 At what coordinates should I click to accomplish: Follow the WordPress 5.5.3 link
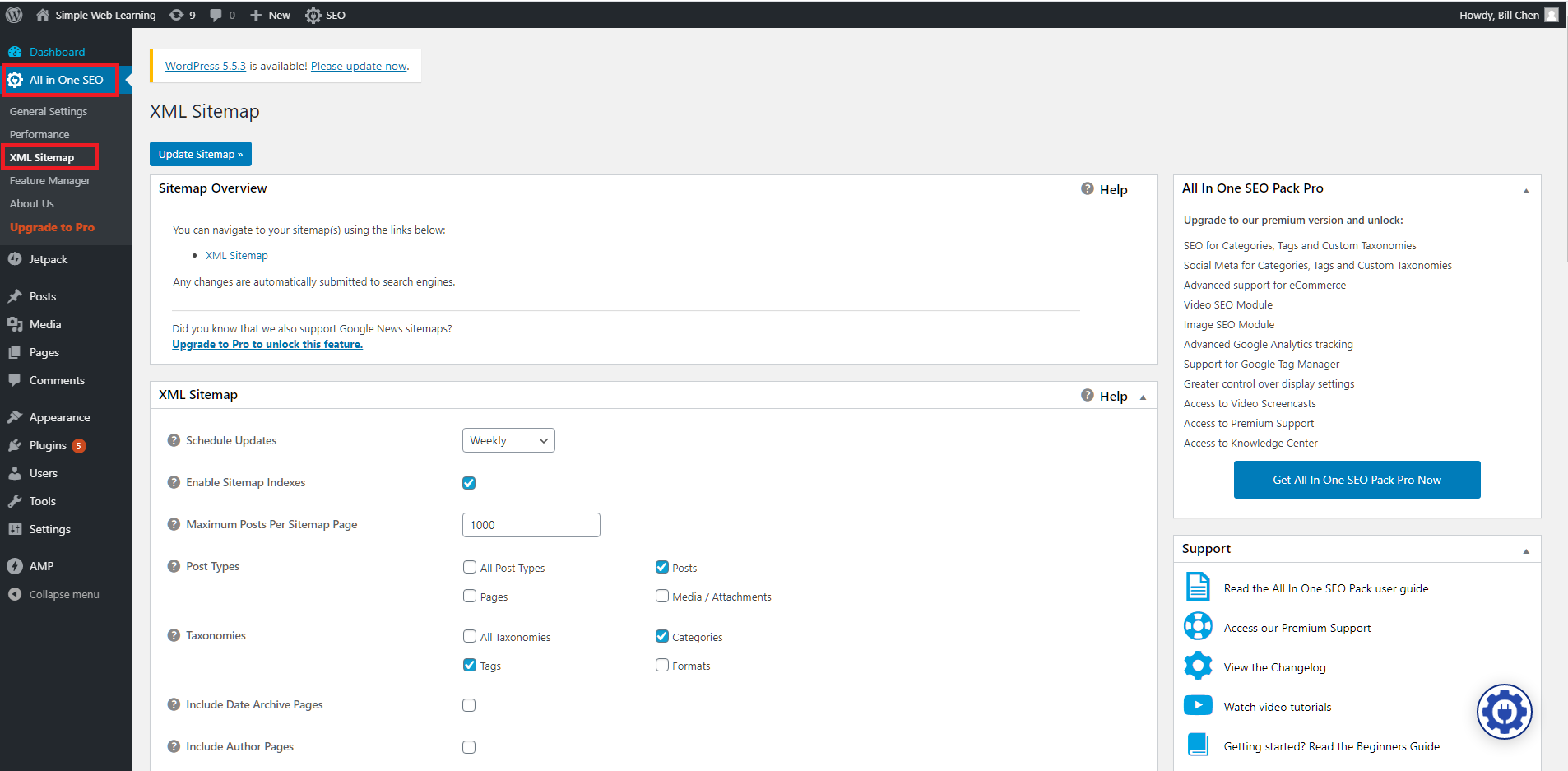206,66
